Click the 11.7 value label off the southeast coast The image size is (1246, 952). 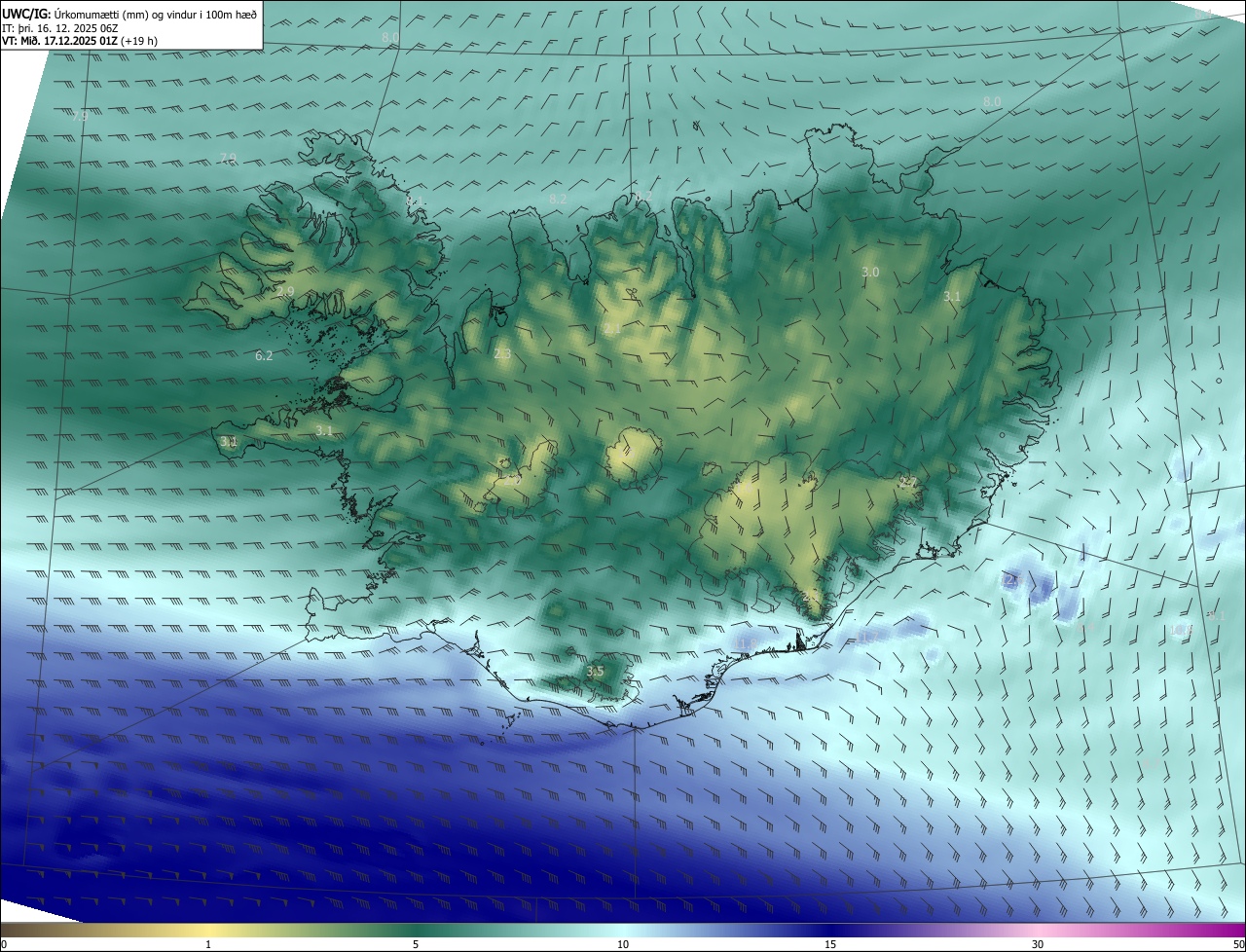866,638
